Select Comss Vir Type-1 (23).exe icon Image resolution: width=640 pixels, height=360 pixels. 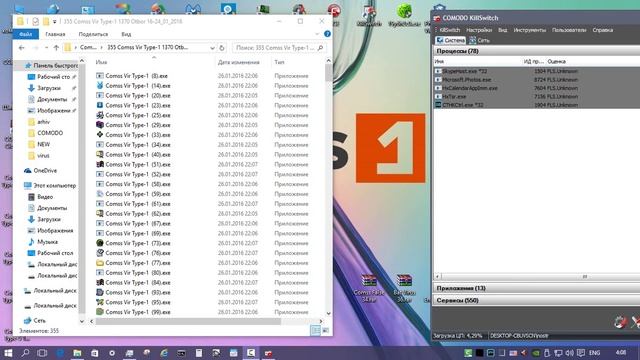tap(100, 105)
